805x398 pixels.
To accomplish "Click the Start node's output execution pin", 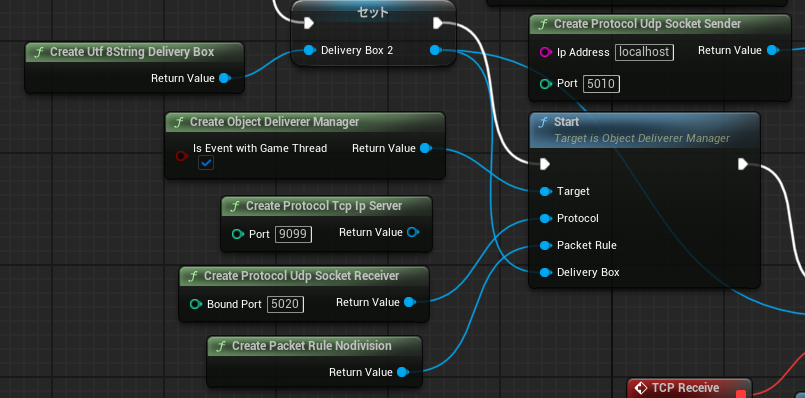I will (x=742, y=164).
